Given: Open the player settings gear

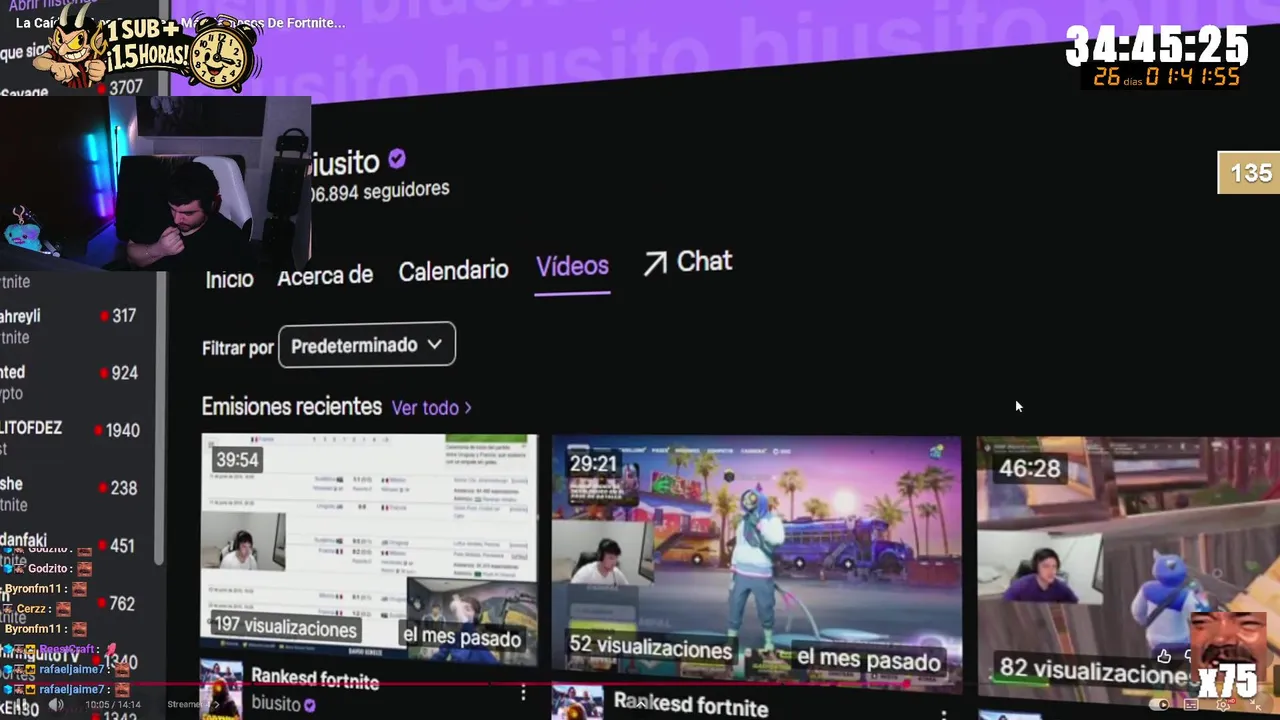Looking at the screenshot, I should coord(1222,705).
